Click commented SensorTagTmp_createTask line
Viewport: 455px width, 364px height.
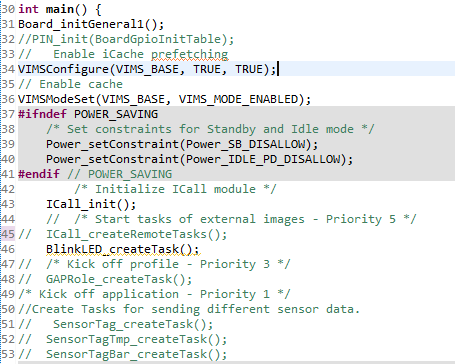122,339
